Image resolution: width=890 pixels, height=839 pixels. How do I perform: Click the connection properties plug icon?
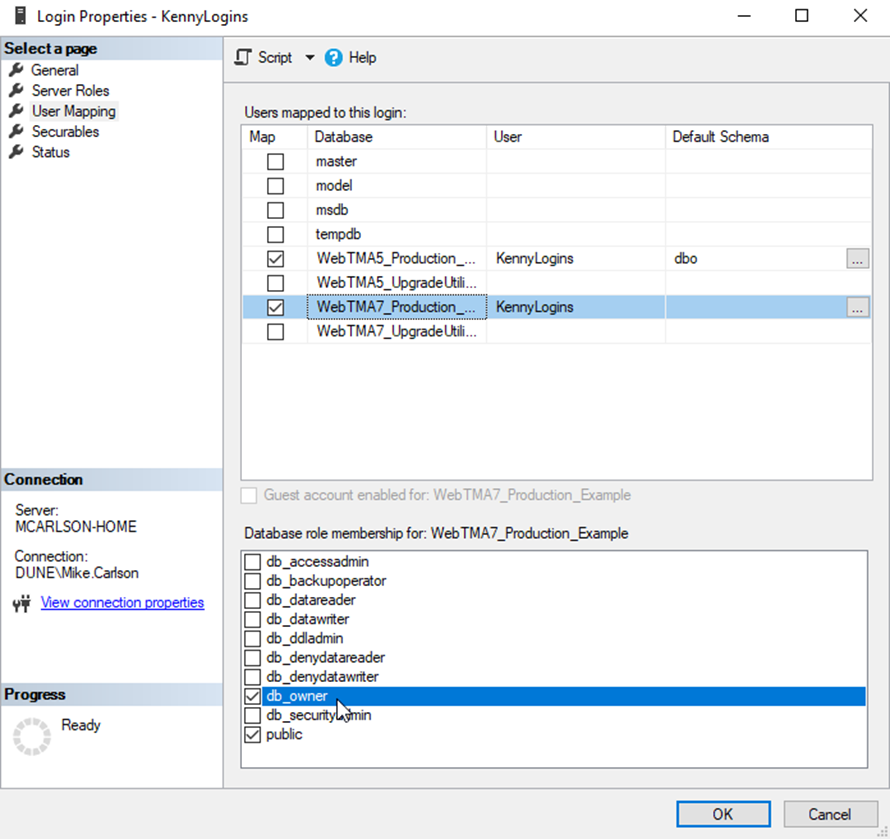pos(20,602)
